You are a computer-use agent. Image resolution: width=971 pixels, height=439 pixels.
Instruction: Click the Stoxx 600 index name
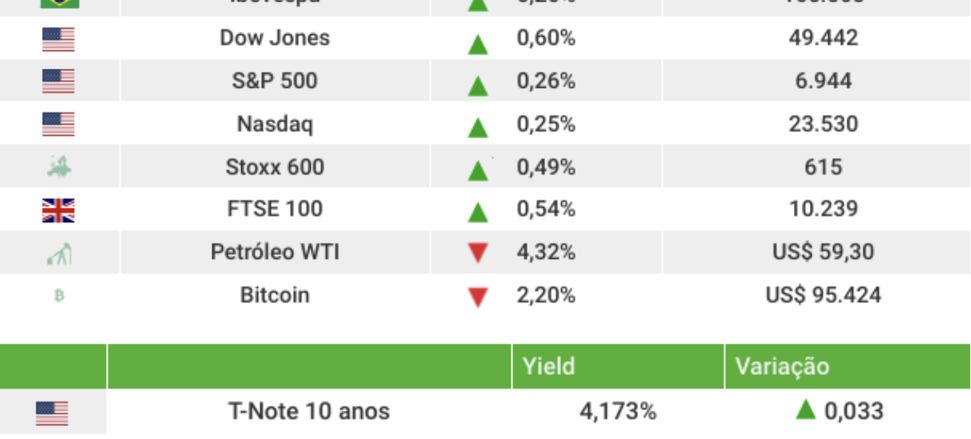(275, 167)
